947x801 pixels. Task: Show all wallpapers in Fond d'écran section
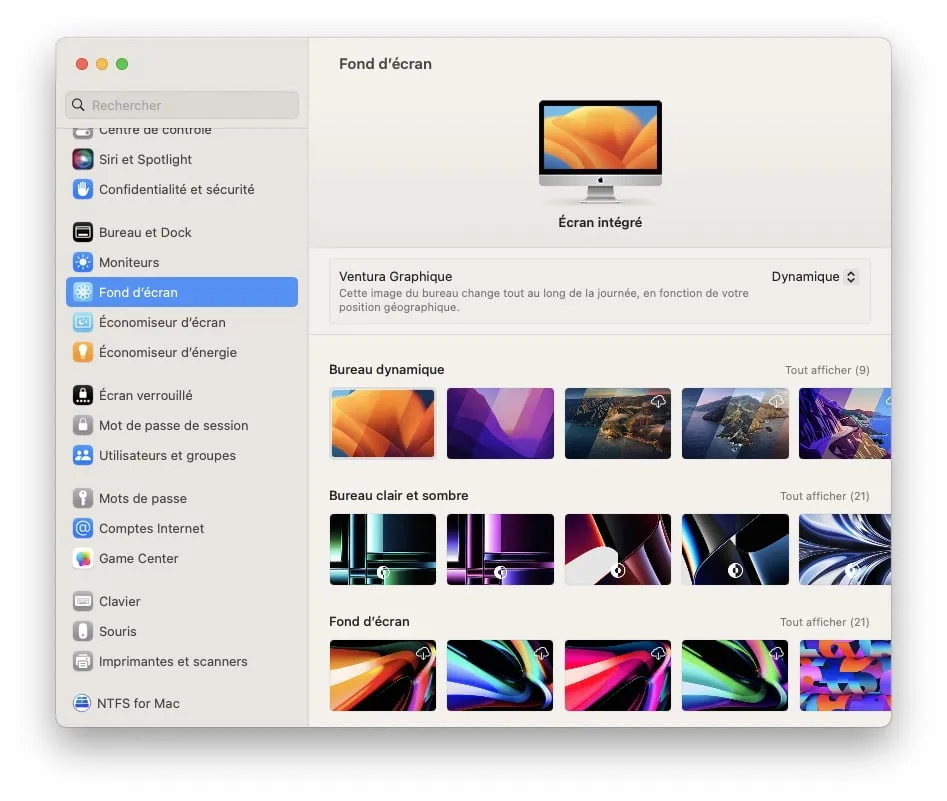pos(824,622)
